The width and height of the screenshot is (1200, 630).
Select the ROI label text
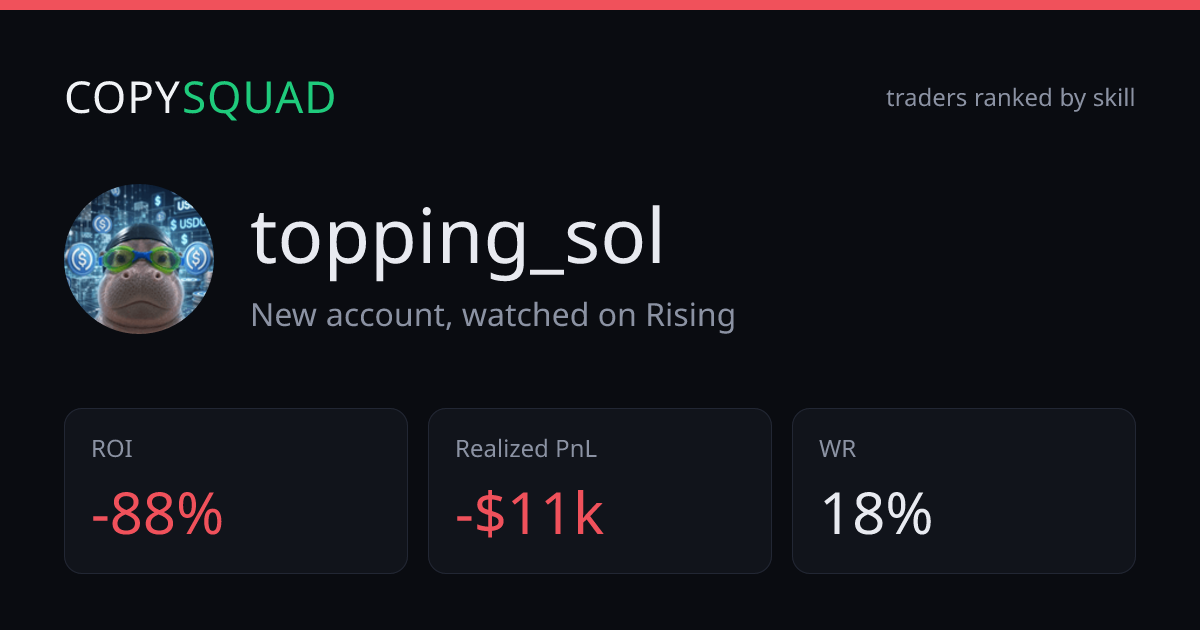tap(112, 449)
